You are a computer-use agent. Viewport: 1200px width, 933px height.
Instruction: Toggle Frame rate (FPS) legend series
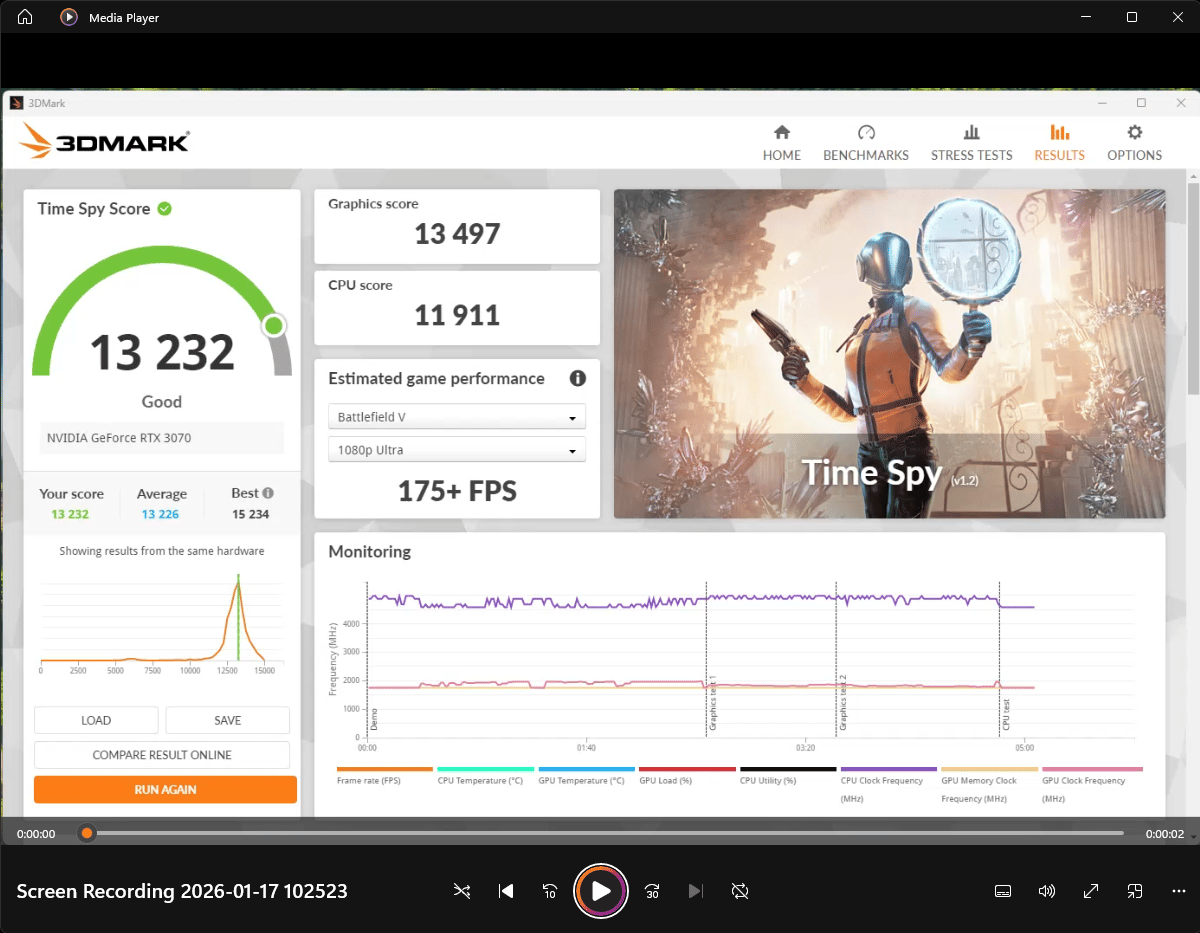coord(384,776)
